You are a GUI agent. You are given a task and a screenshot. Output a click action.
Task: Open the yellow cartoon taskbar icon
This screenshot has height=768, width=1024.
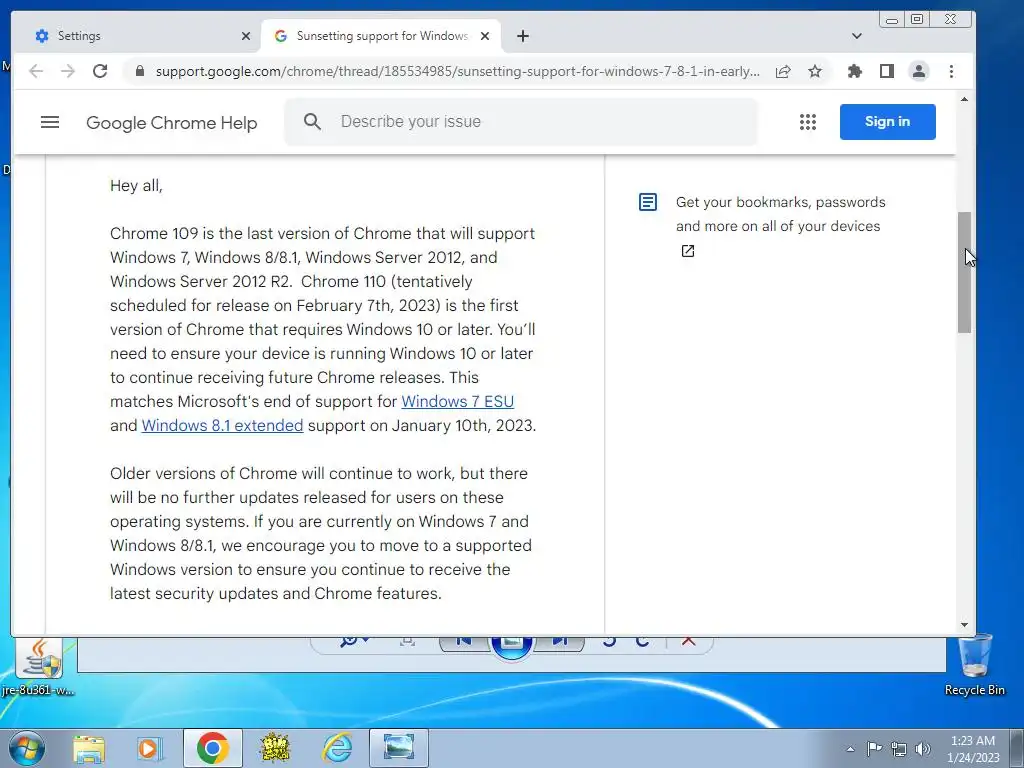point(275,748)
